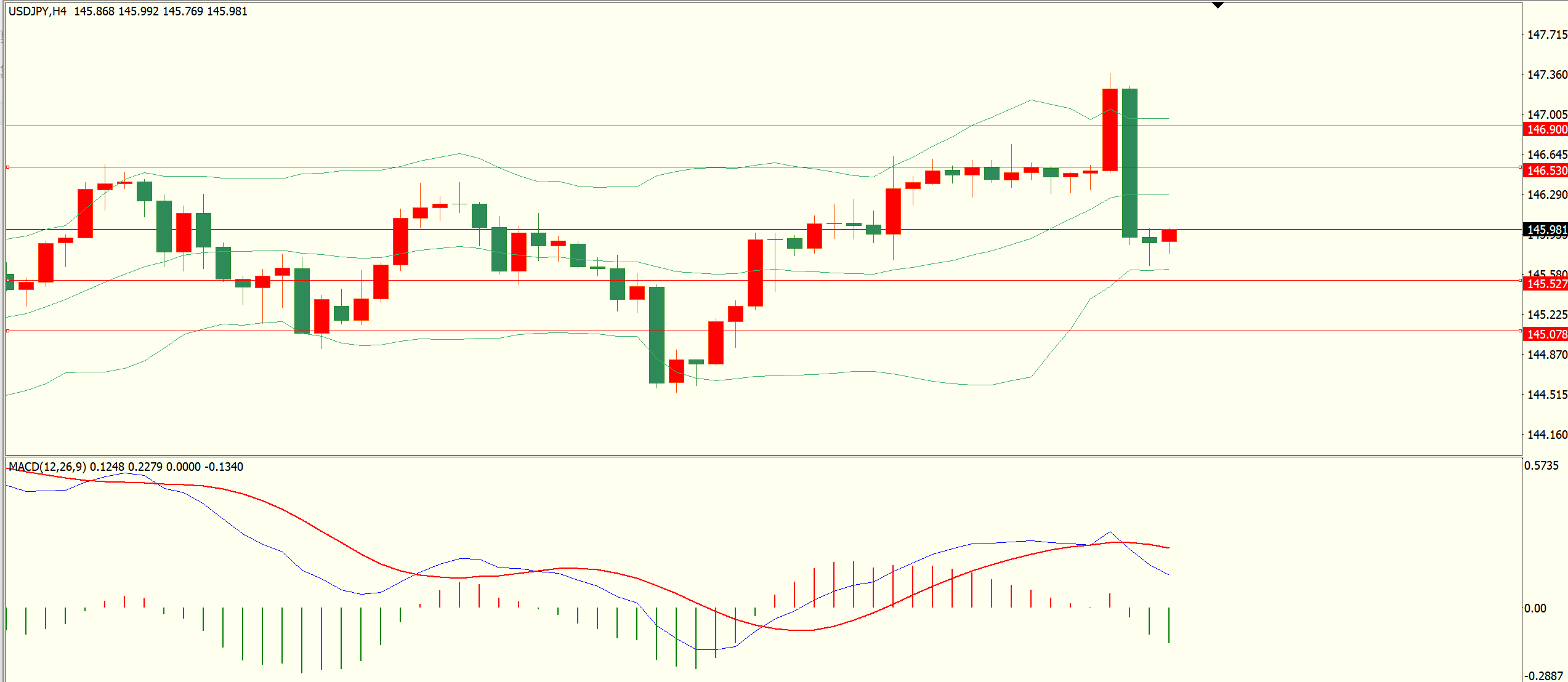Viewport: 1568px width, 682px height.
Task: Click the black chart shift triangle marker
Action: click(1218, 6)
